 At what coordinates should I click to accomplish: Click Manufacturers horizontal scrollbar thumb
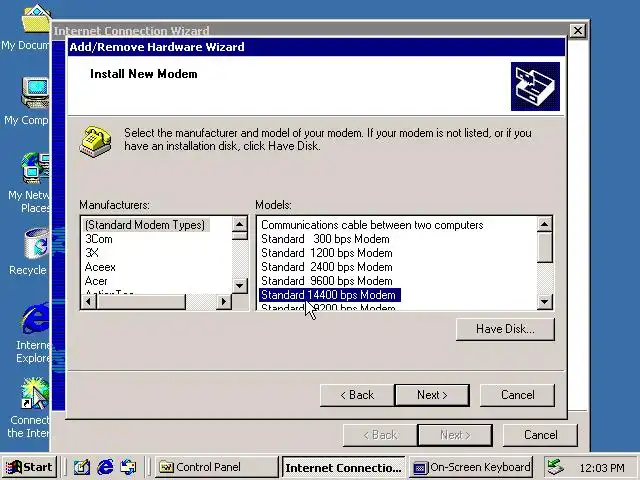[x=141, y=302]
